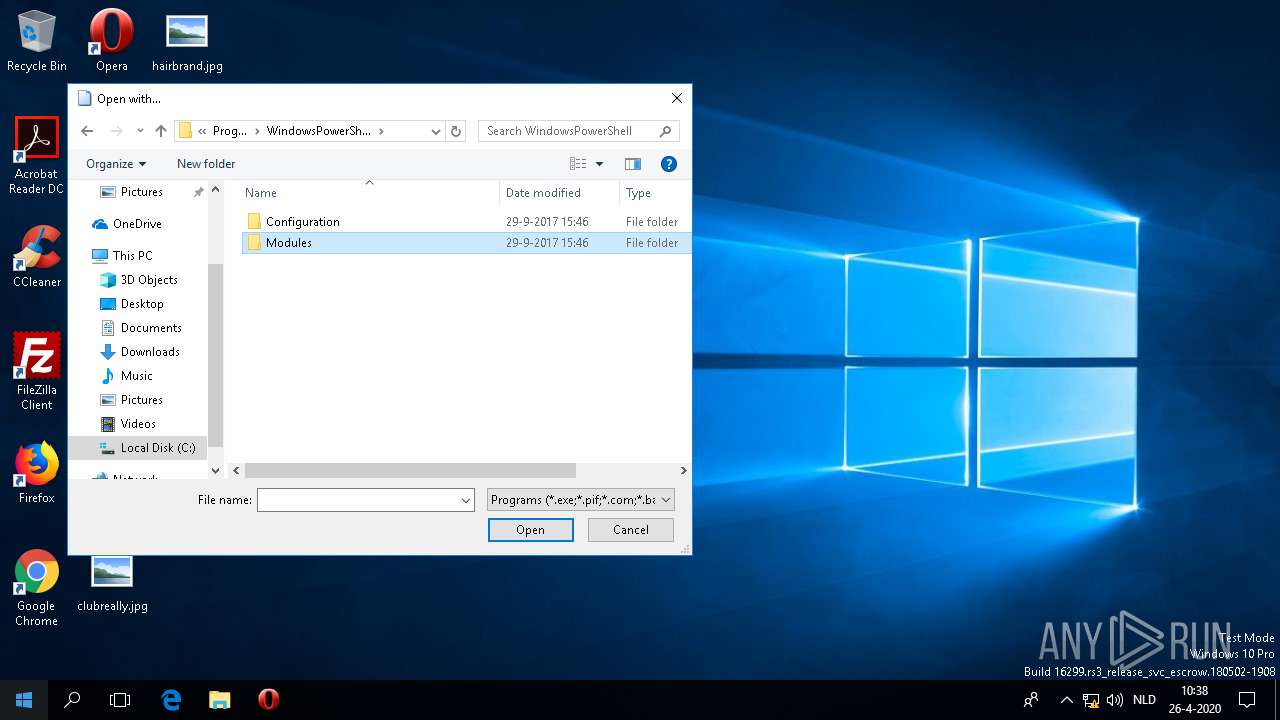Open taskbar Search
Screen dimensions: 1280x720
point(72,700)
